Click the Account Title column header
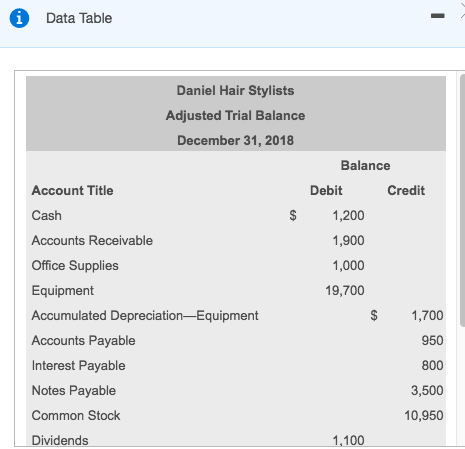 [x=72, y=191]
